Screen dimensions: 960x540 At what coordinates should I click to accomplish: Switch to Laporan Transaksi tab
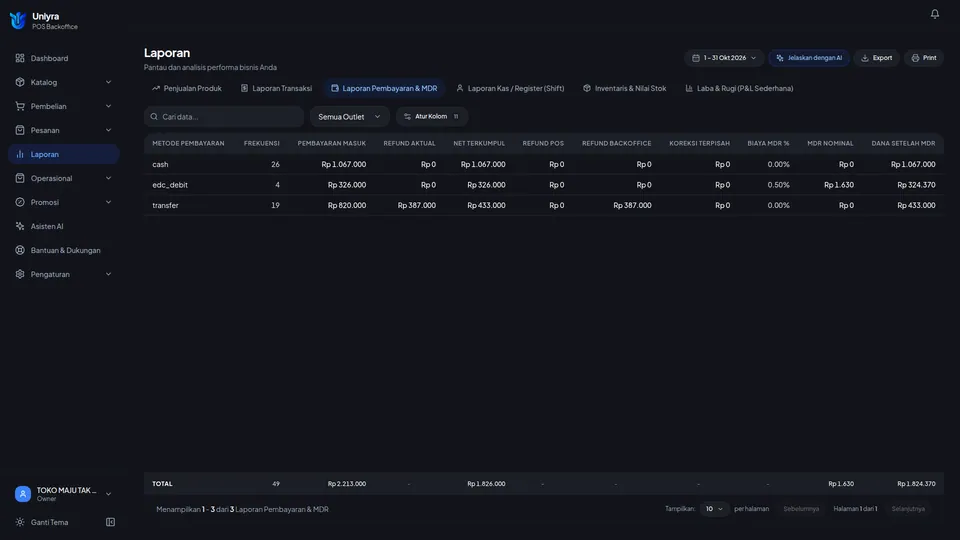click(x=276, y=88)
